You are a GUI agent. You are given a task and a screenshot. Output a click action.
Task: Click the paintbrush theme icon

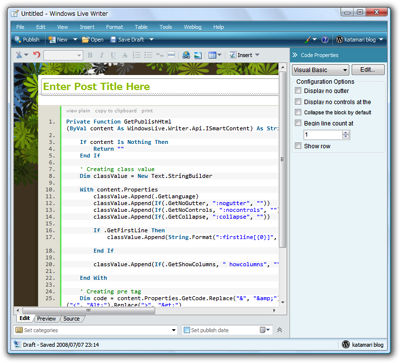point(310,40)
